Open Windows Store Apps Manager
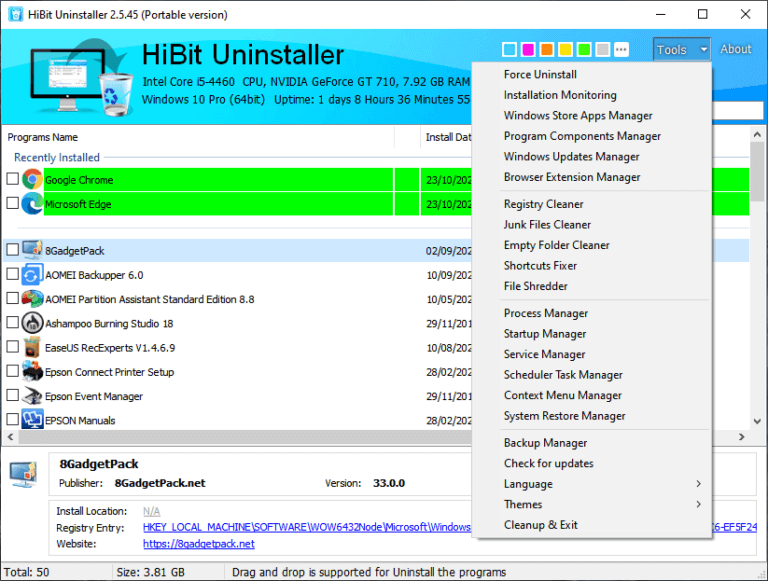Screen dimensions: 768x581 coord(578,116)
